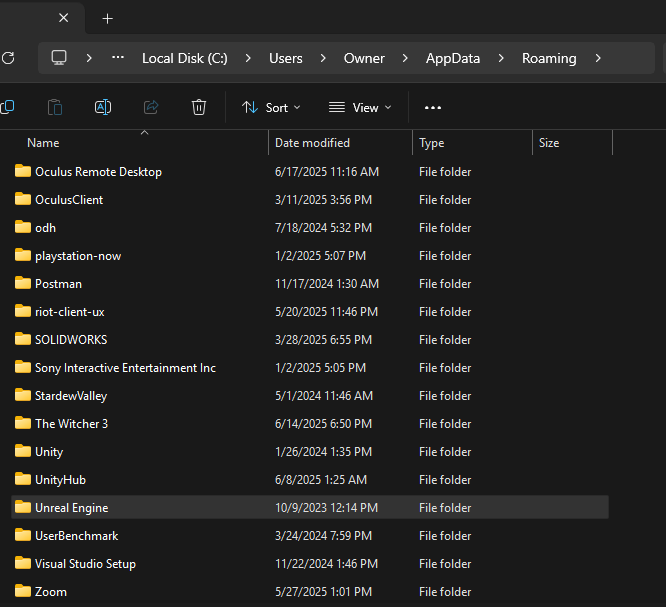
Task: Click File folder type in the odh row
Action: click(445, 228)
